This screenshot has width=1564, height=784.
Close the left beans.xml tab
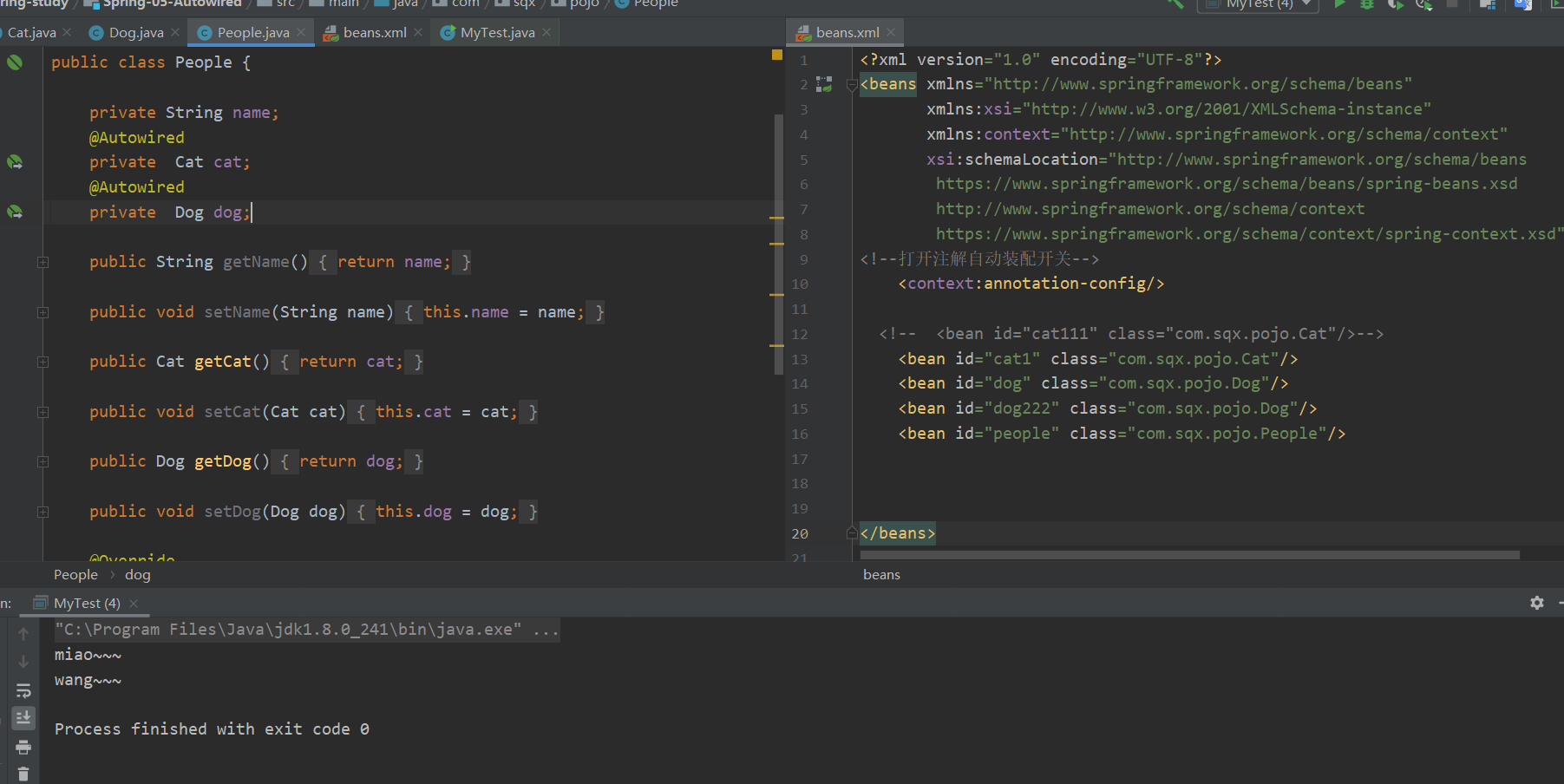(x=418, y=33)
